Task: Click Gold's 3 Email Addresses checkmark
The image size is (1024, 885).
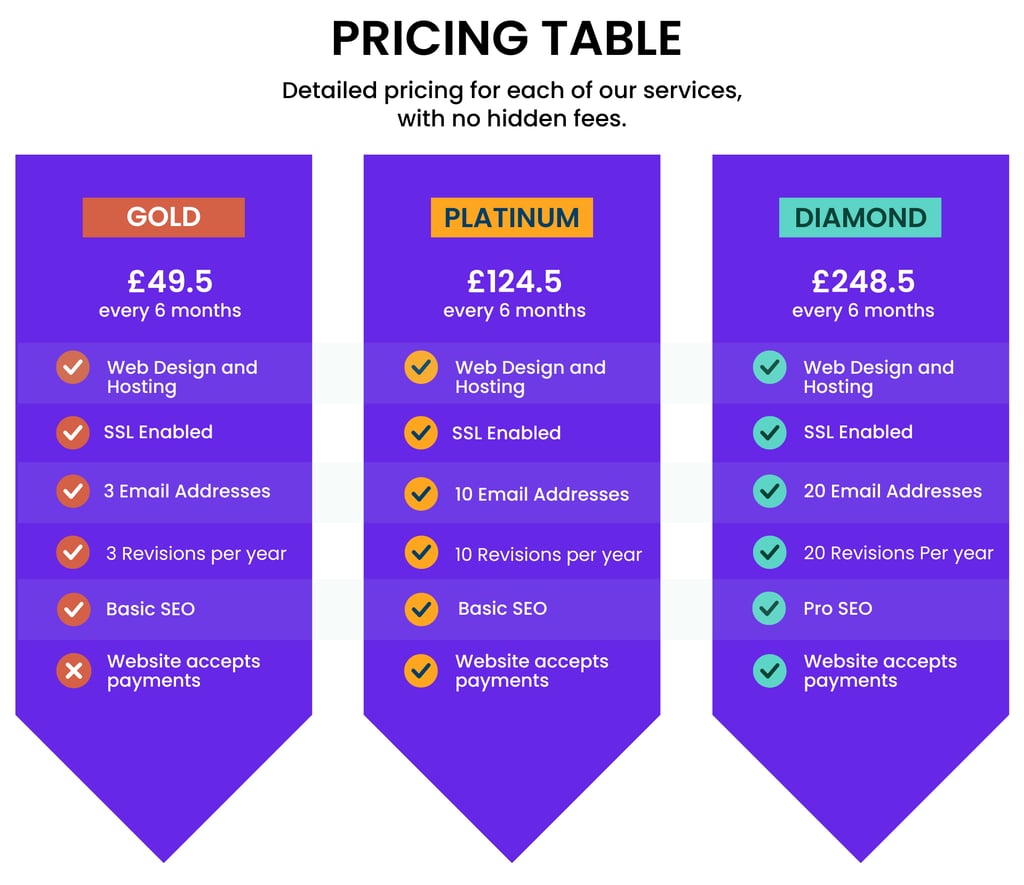Action: tap(72, 491)
